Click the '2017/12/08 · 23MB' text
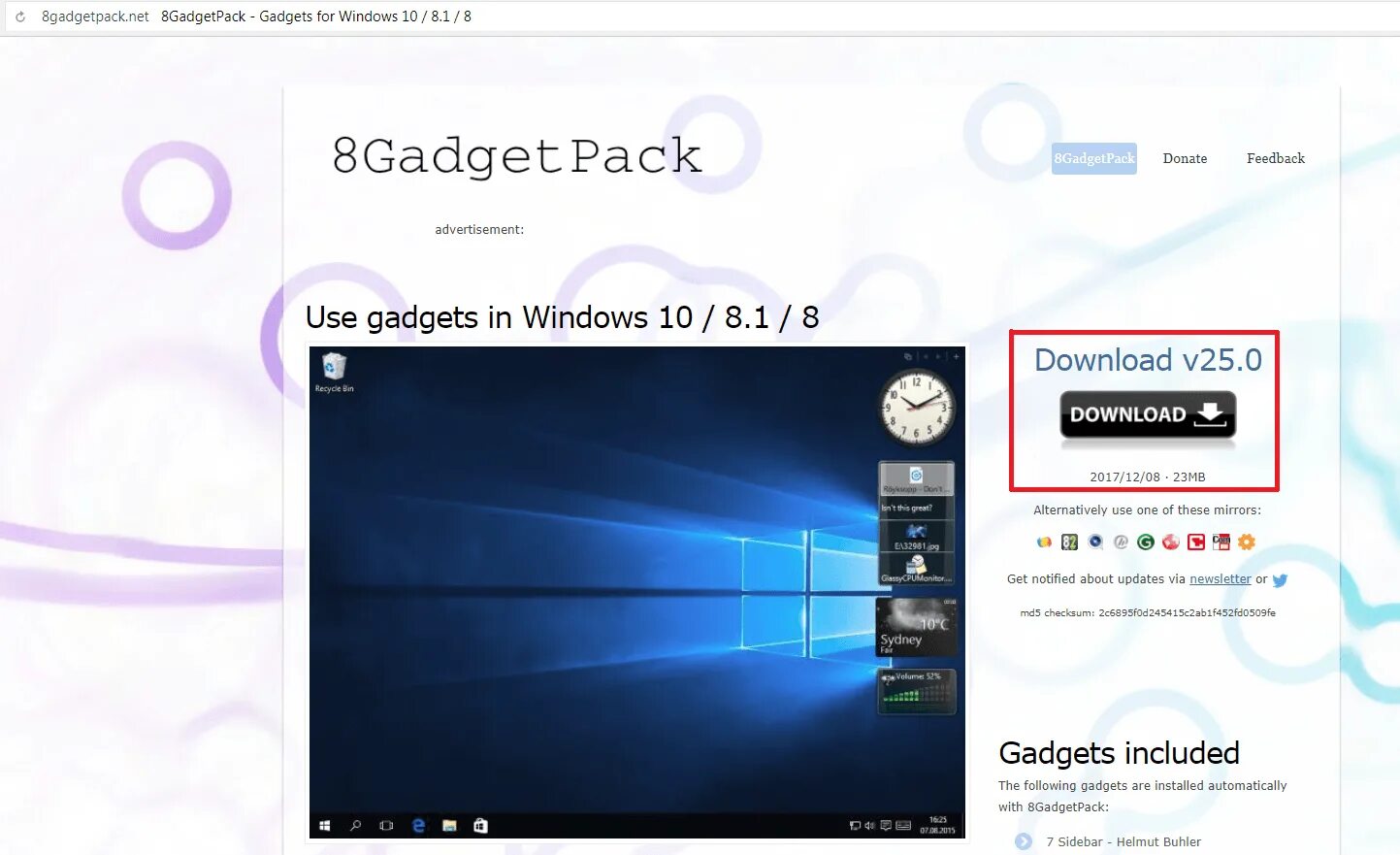The height and width of the screenshot is (855, 1400). (x=1148, y=477)
